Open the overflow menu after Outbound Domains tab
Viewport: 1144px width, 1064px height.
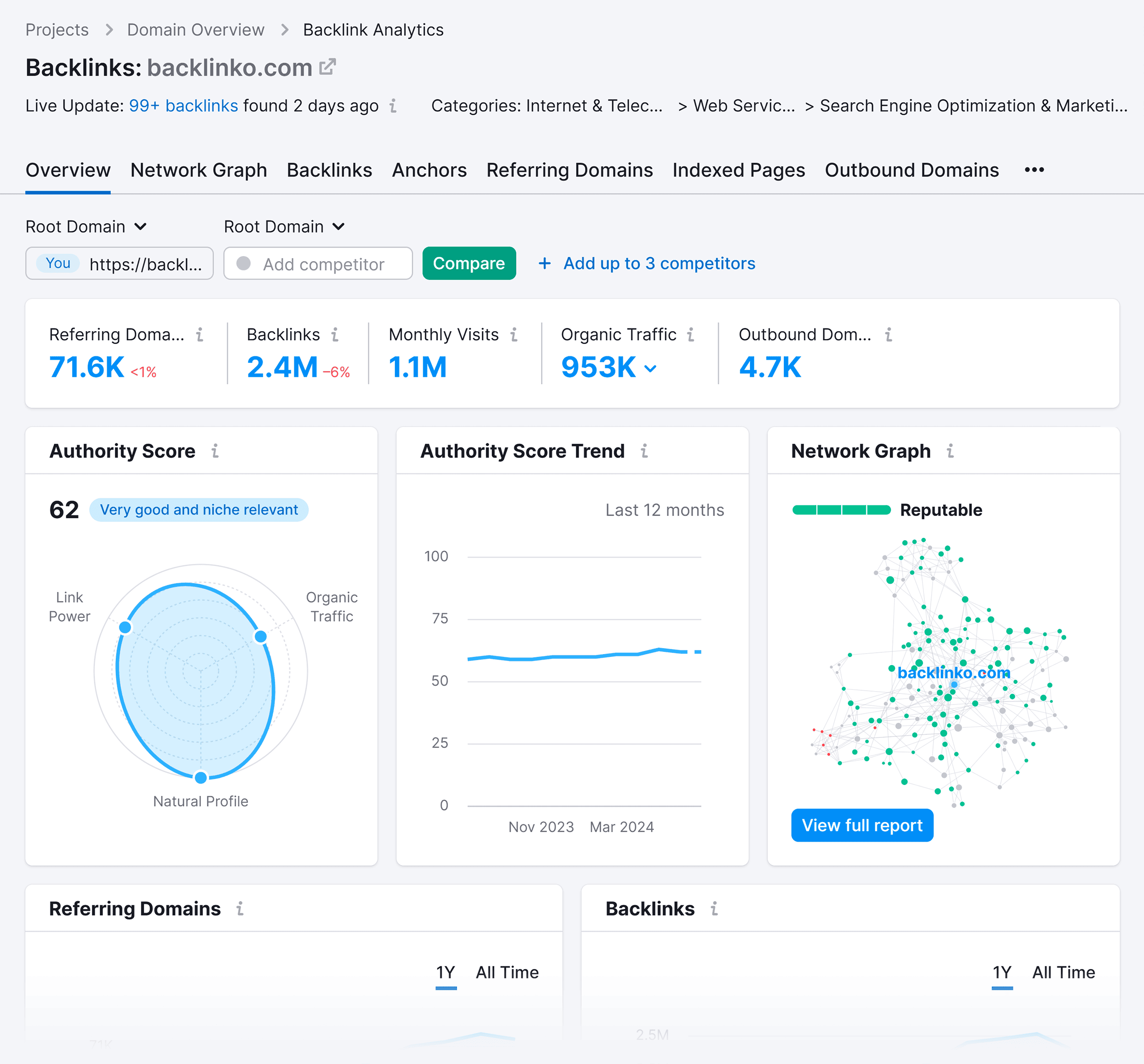click(x=1034, y=170)
